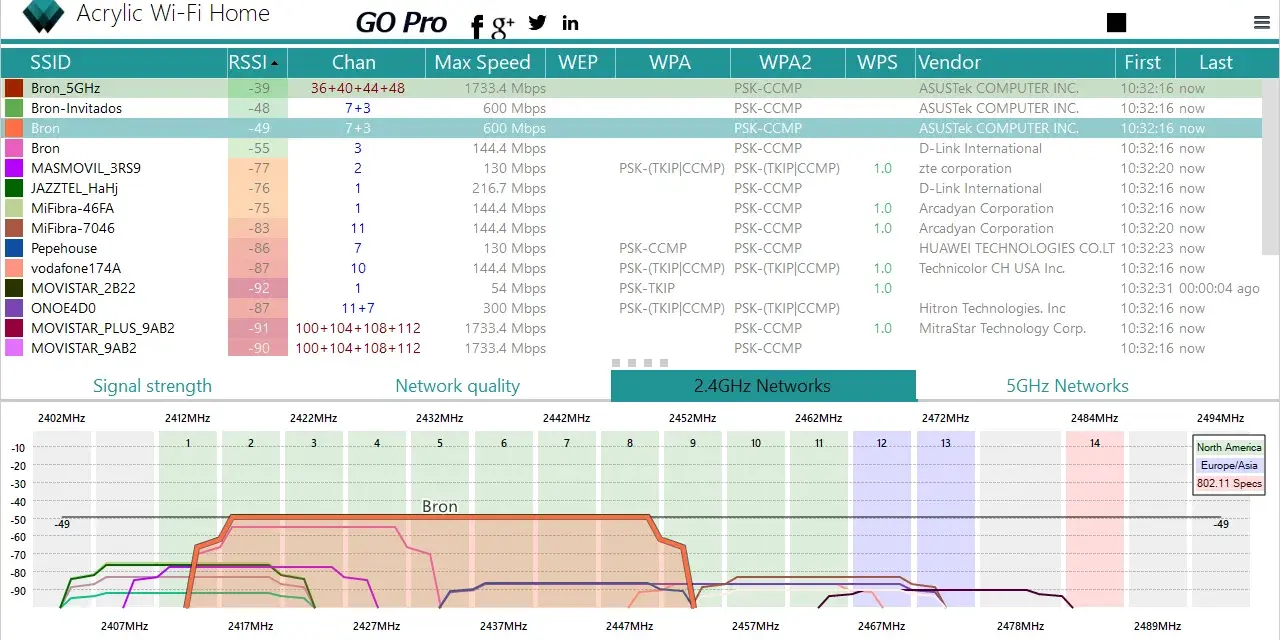Select MASMOVIL_3RS9 network name

tap(86, 168)
